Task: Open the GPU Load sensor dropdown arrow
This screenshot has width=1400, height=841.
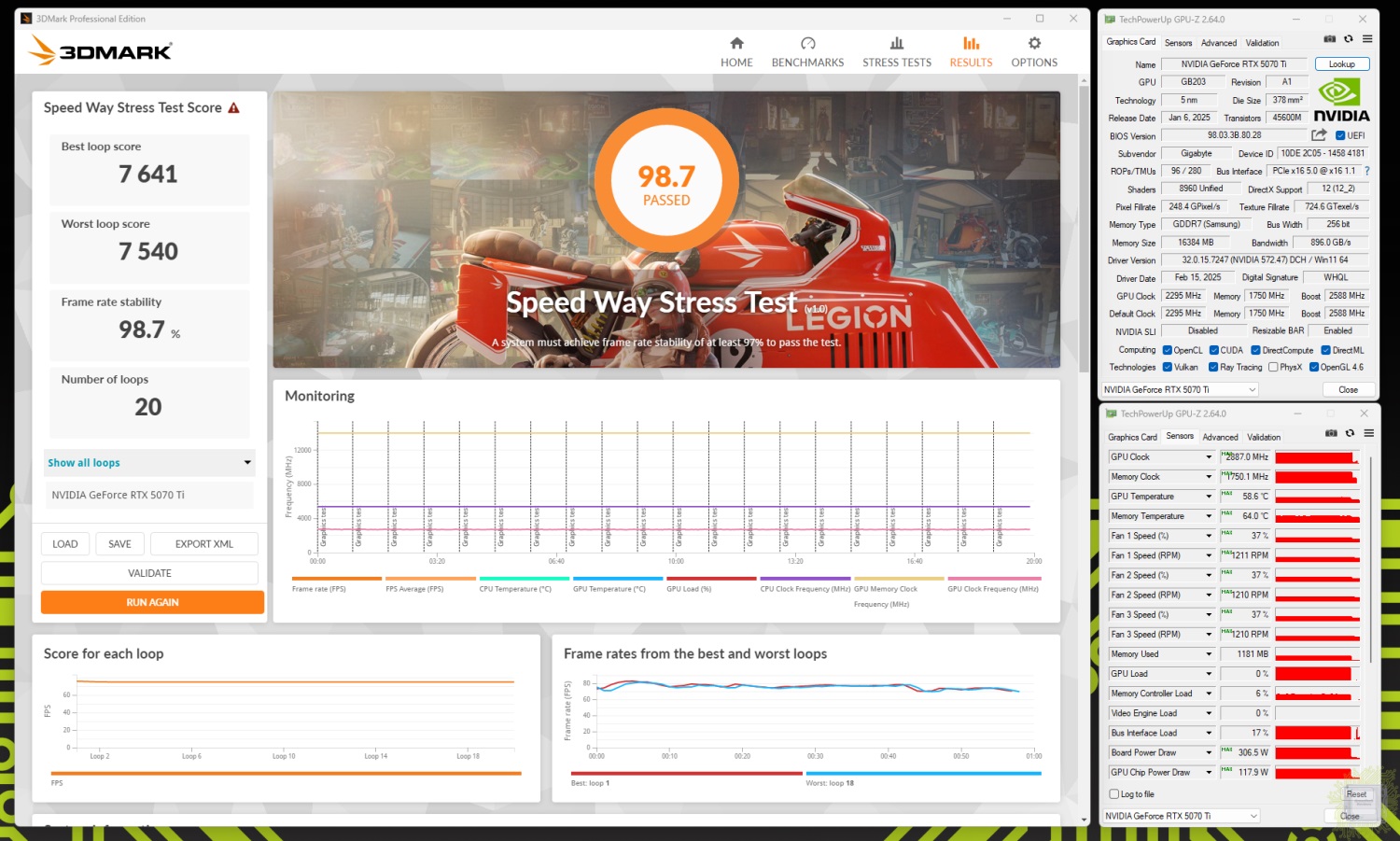Action: pyautogui.click(x=1209, y=674)
